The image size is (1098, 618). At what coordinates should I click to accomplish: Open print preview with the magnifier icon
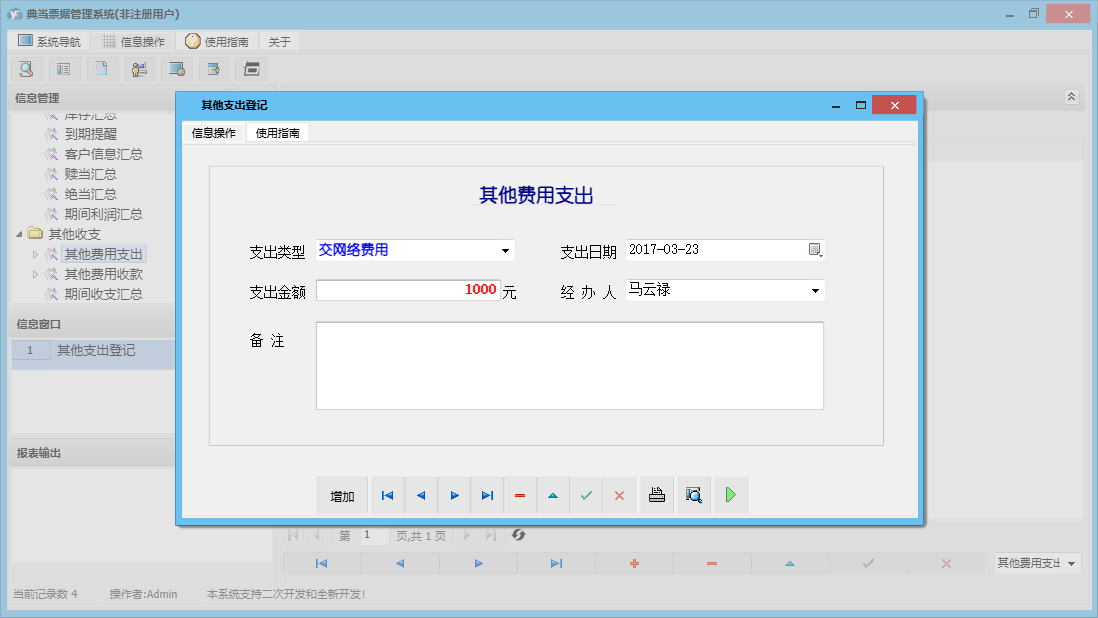(x=693, y=495)
